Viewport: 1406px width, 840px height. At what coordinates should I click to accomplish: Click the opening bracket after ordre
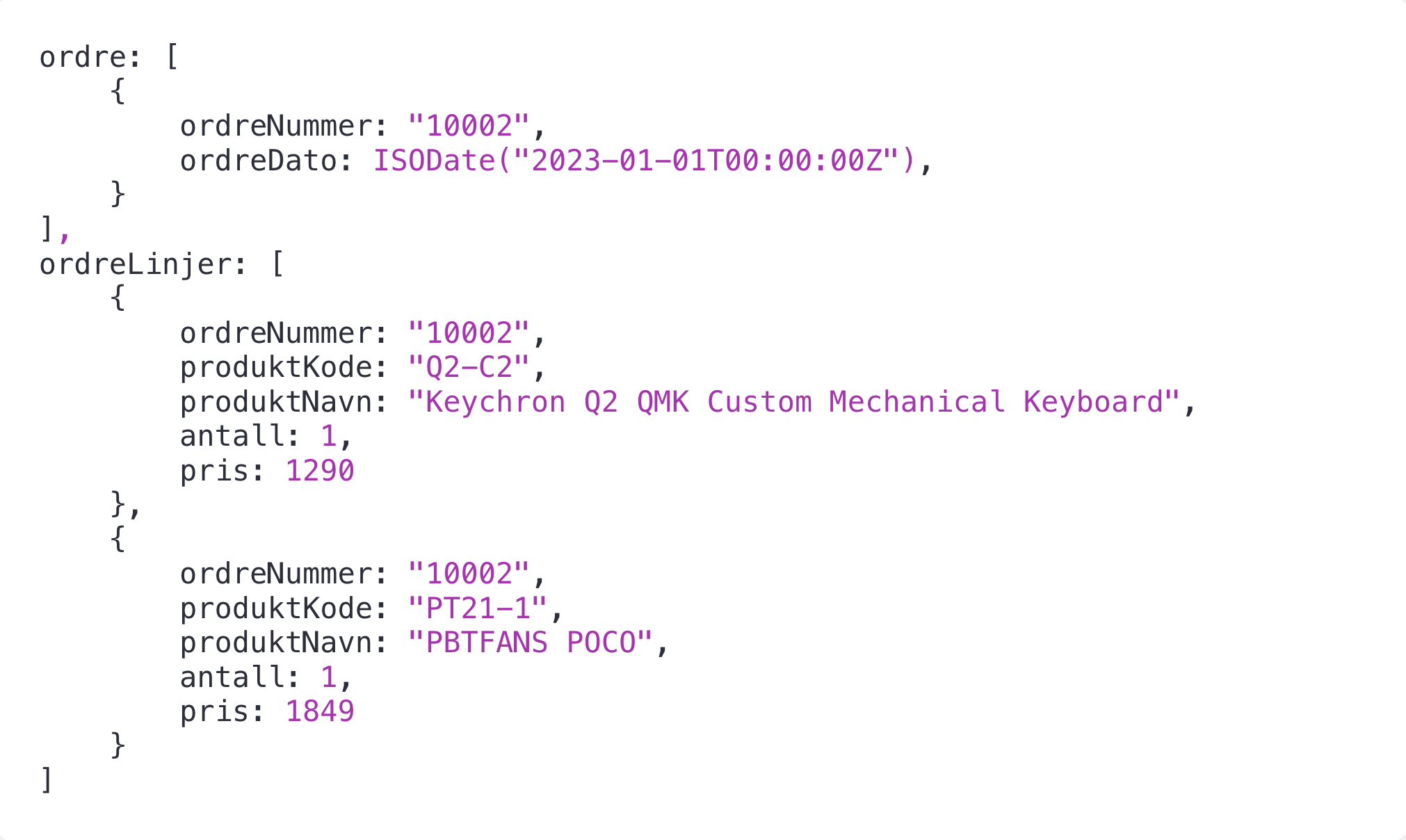point(172,57)
